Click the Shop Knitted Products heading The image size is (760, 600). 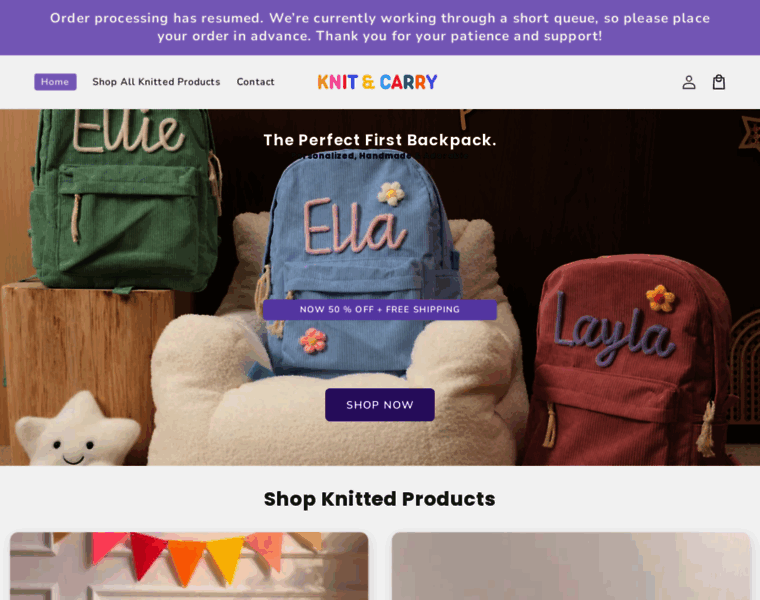[x=380, y=499]
